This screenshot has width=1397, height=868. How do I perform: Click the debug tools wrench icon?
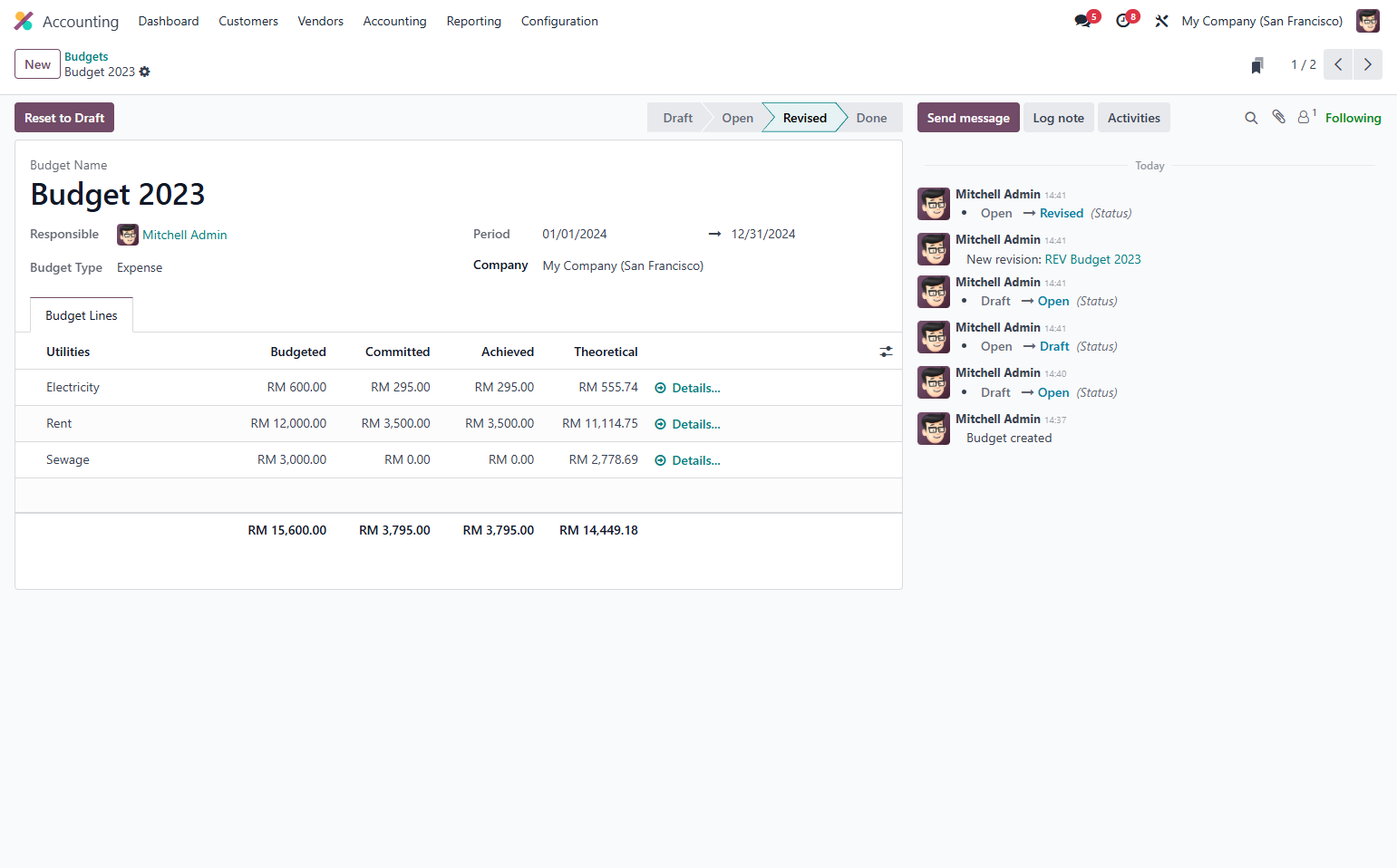click(1161, 21)
